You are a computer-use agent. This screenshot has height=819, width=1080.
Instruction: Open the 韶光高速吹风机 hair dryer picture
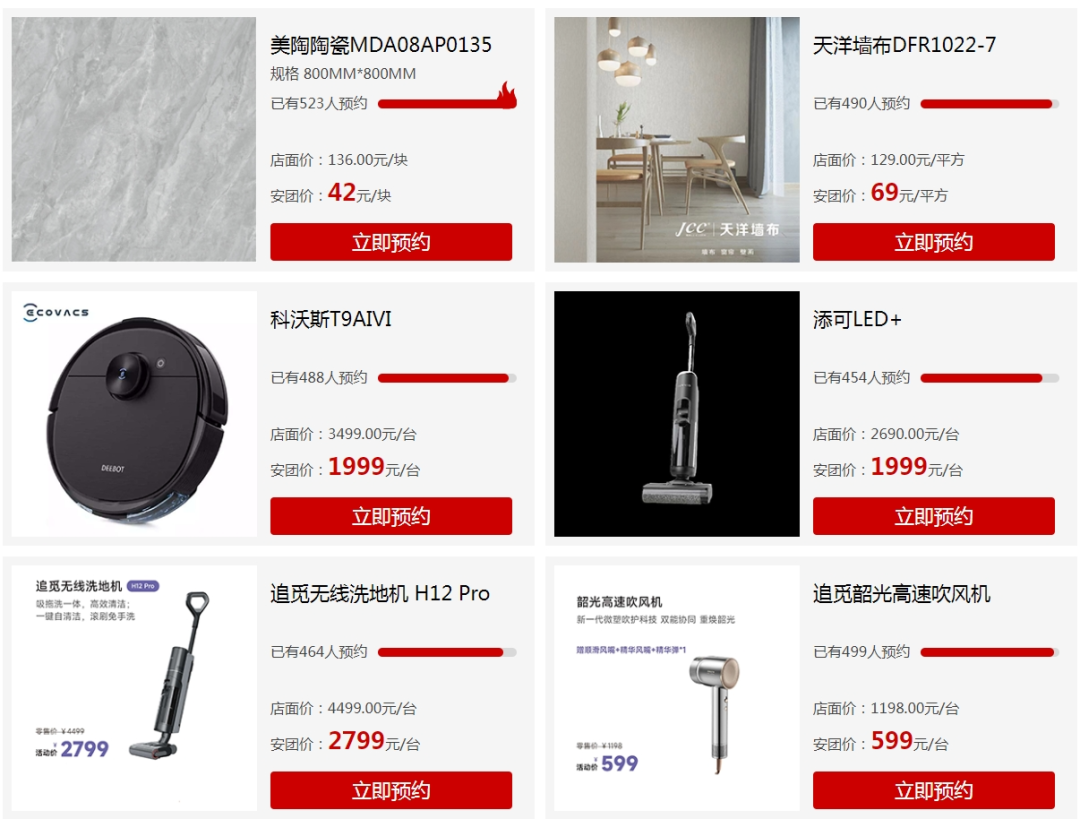[x=676, y=687]
